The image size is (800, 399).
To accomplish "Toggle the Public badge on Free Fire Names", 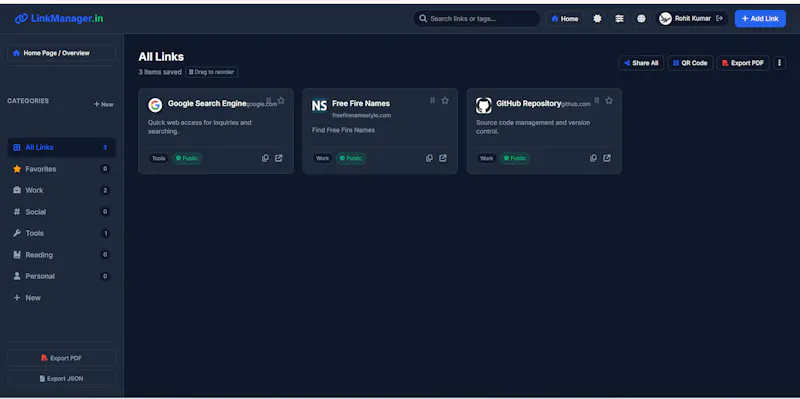I will [x=351, y=159].
